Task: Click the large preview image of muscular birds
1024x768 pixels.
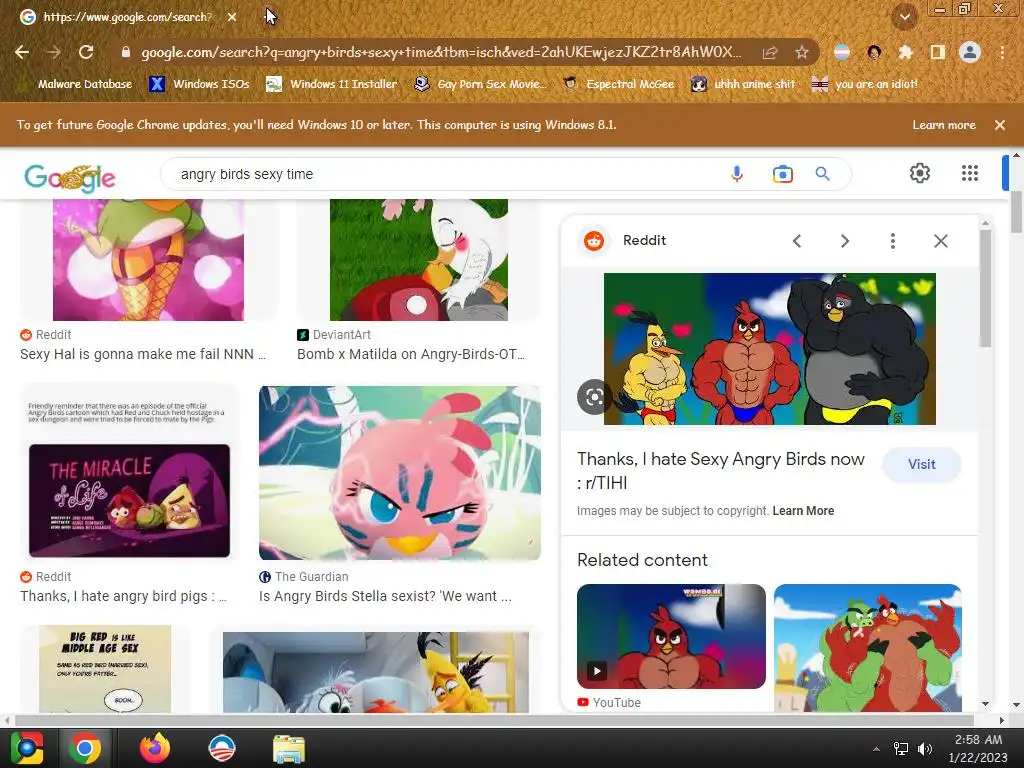Action: 769,349
